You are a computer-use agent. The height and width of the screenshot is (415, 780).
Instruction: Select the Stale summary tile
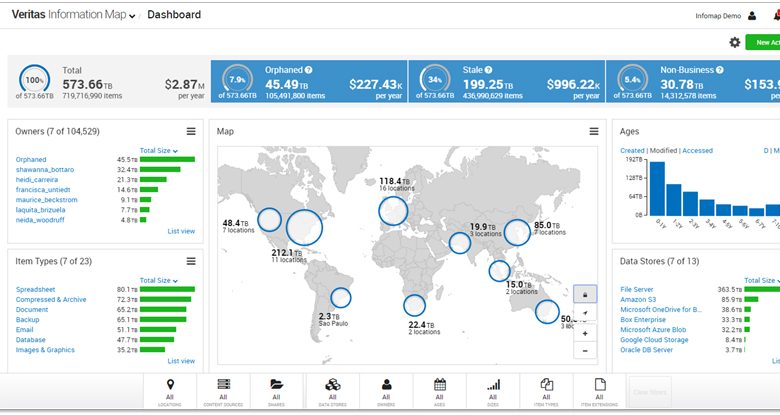507,82
